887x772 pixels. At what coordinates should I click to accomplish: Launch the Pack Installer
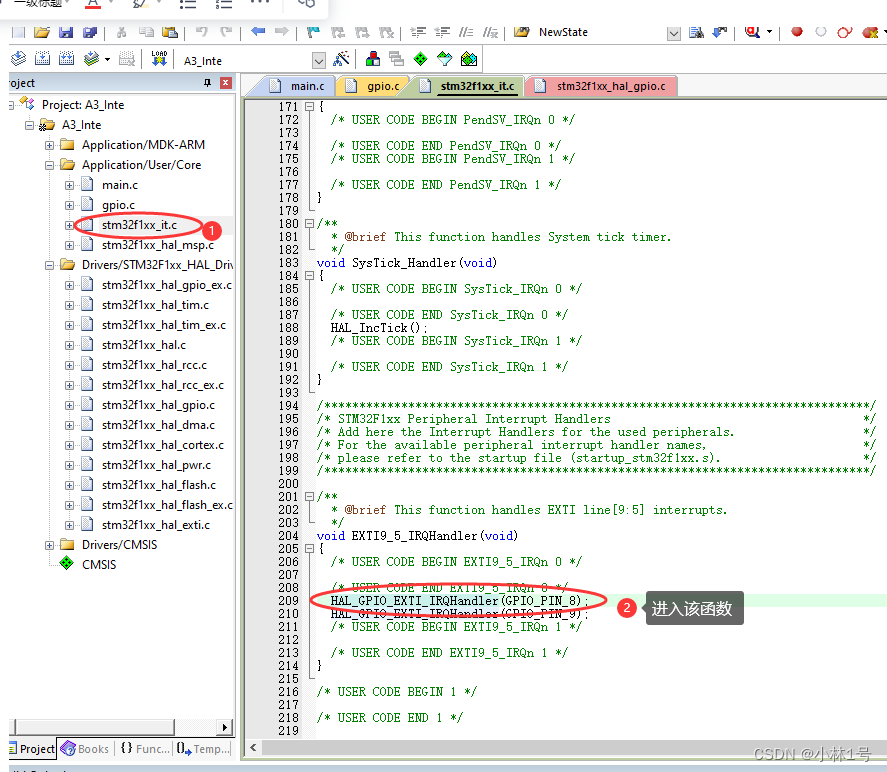[x=469, y=58]
